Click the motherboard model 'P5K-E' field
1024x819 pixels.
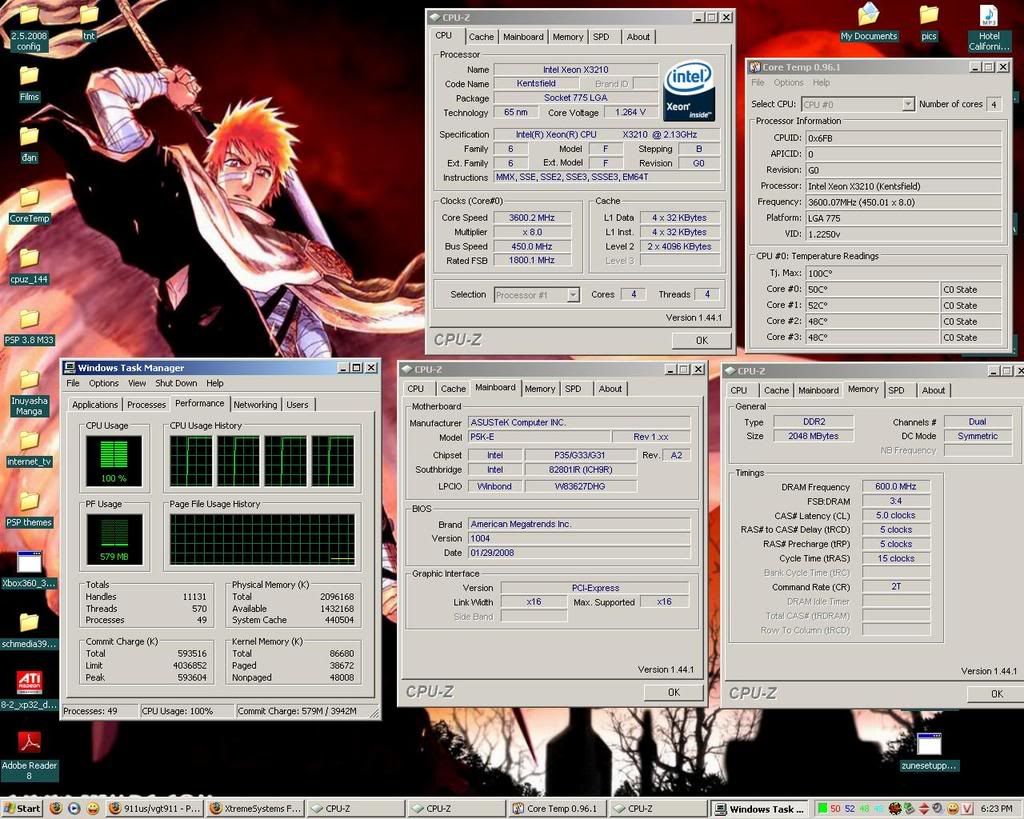(539, 437)
